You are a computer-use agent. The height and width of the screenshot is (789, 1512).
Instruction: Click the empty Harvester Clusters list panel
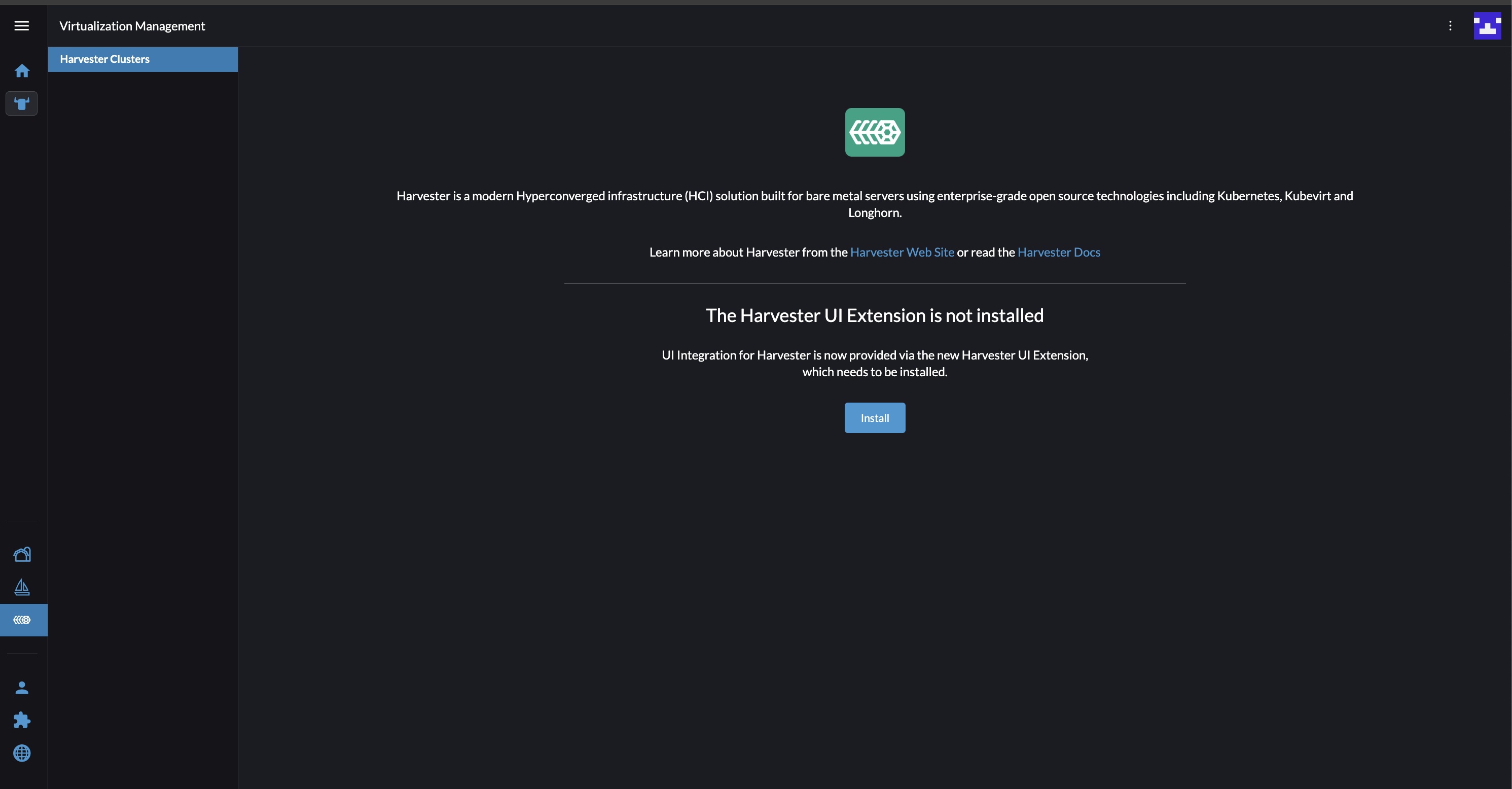pyautogui.click(x=142, y=411)
